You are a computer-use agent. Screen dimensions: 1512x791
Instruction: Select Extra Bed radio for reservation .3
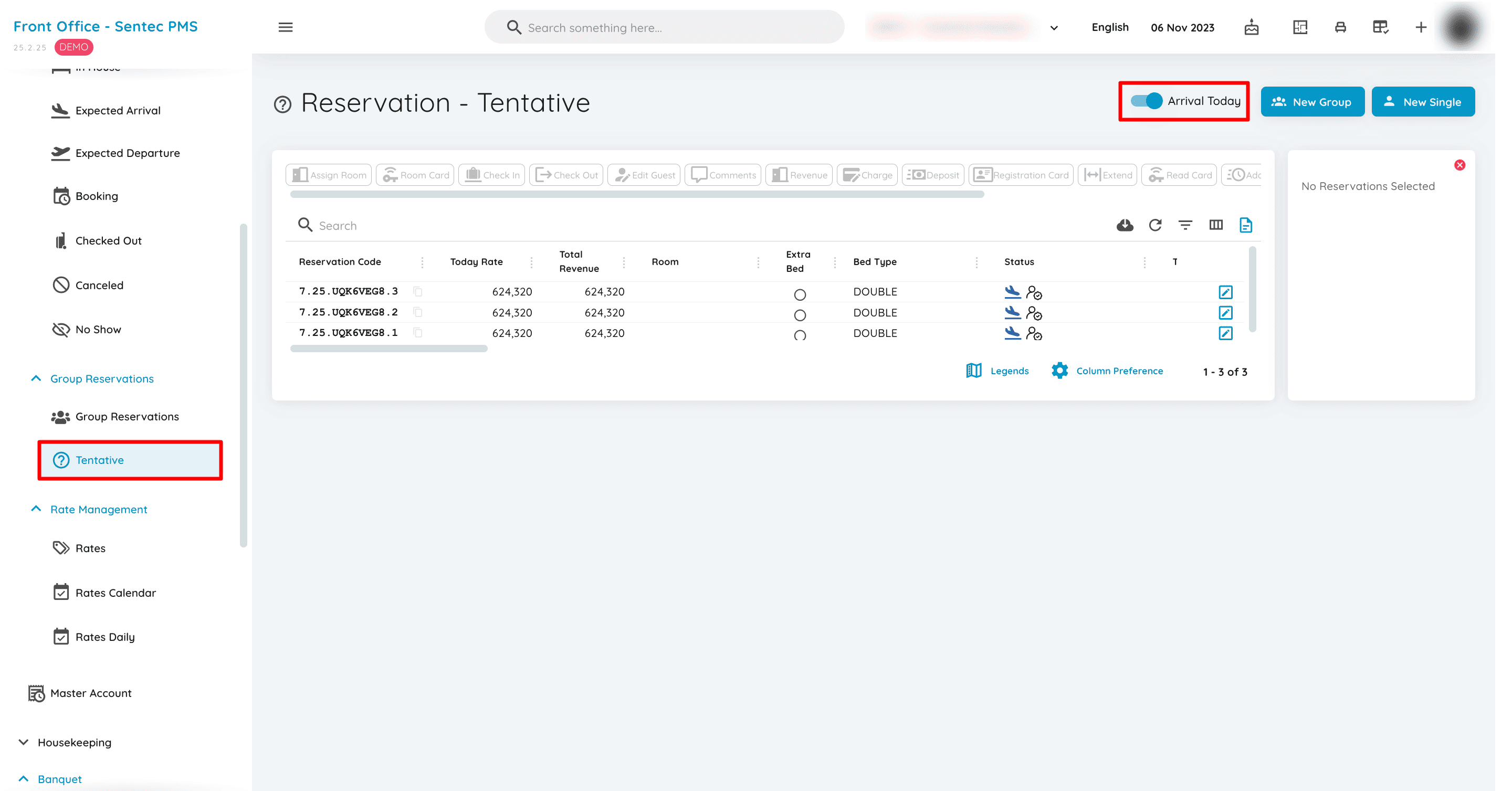800,294
